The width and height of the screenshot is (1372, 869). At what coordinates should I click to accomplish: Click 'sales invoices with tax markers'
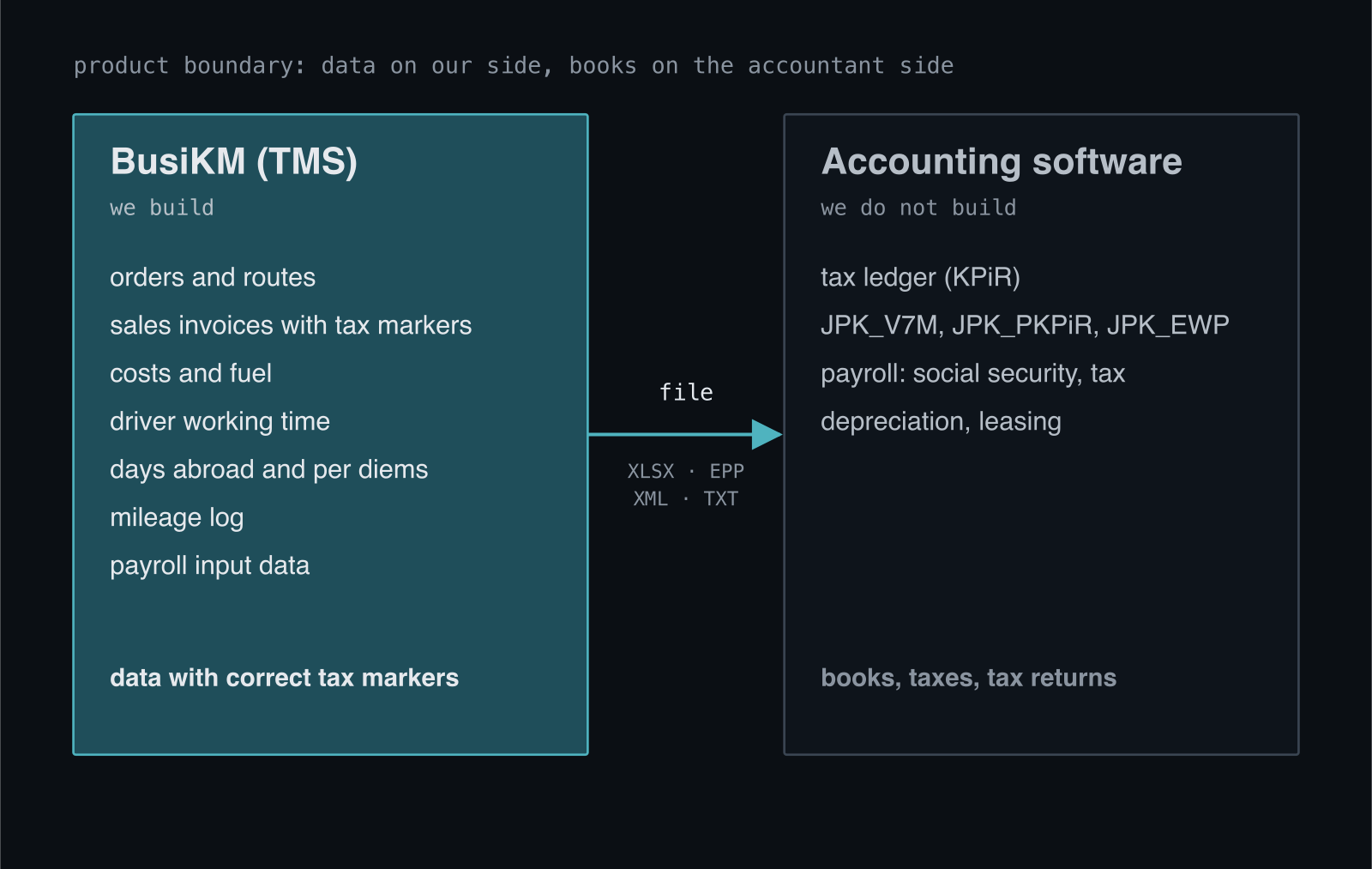pyautogui.click(x=291, y=325)
